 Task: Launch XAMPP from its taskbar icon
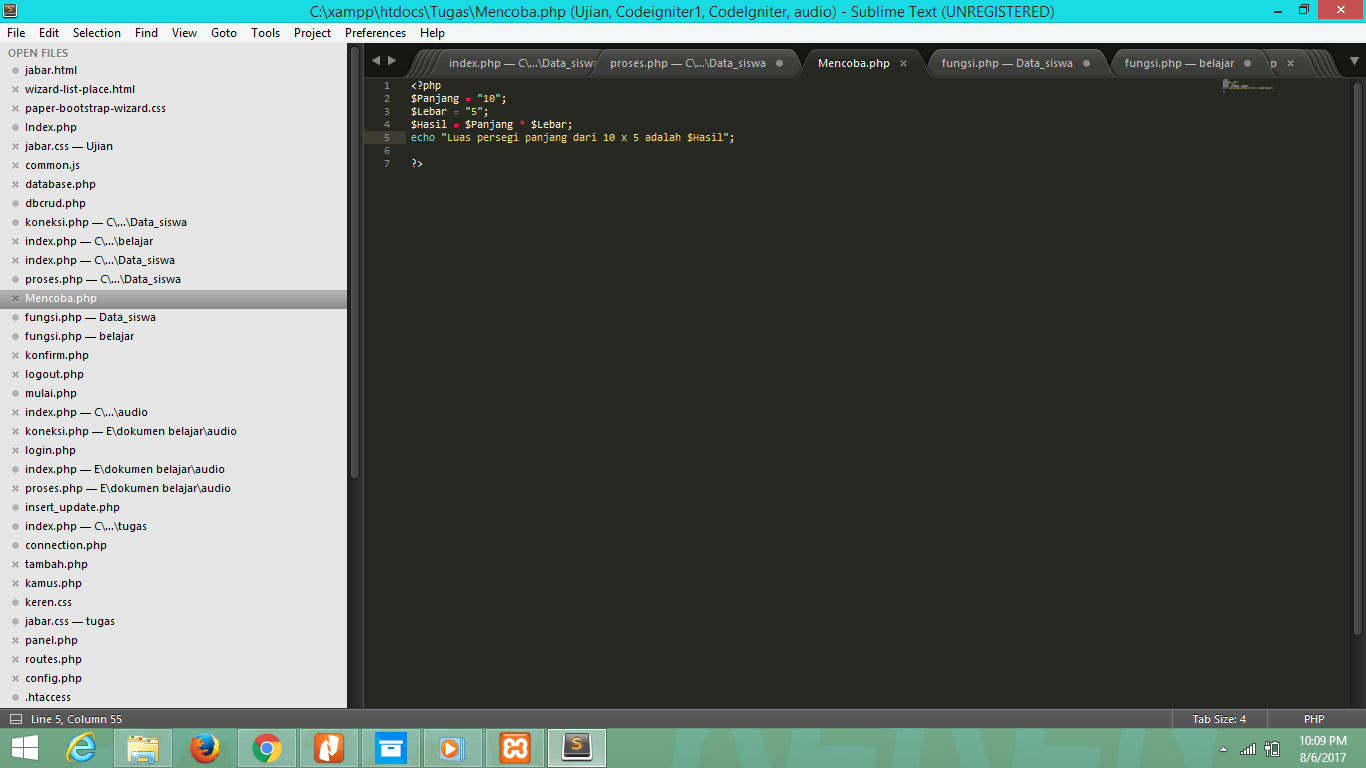515,747
